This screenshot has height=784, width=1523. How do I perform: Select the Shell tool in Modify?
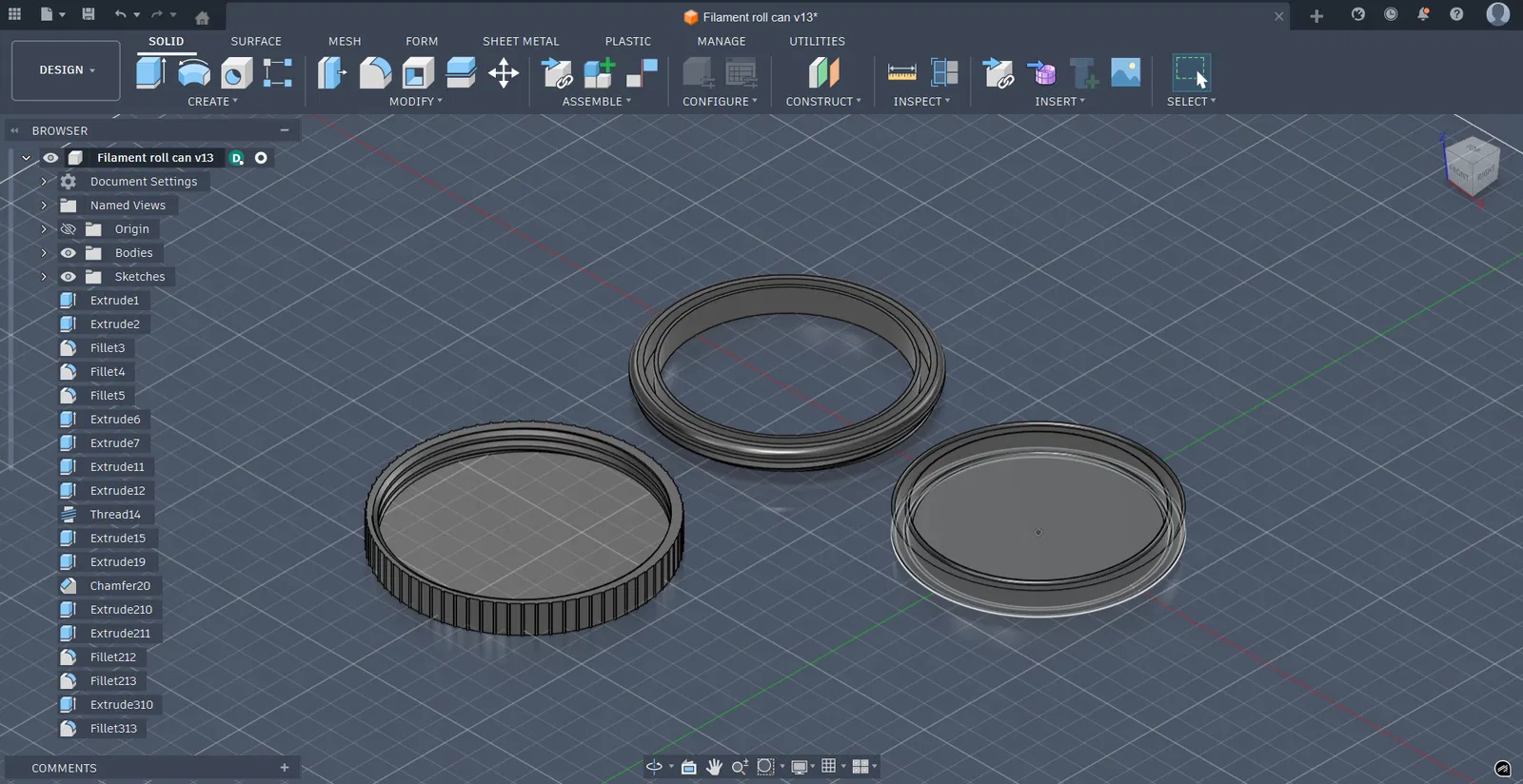(418, 72)
